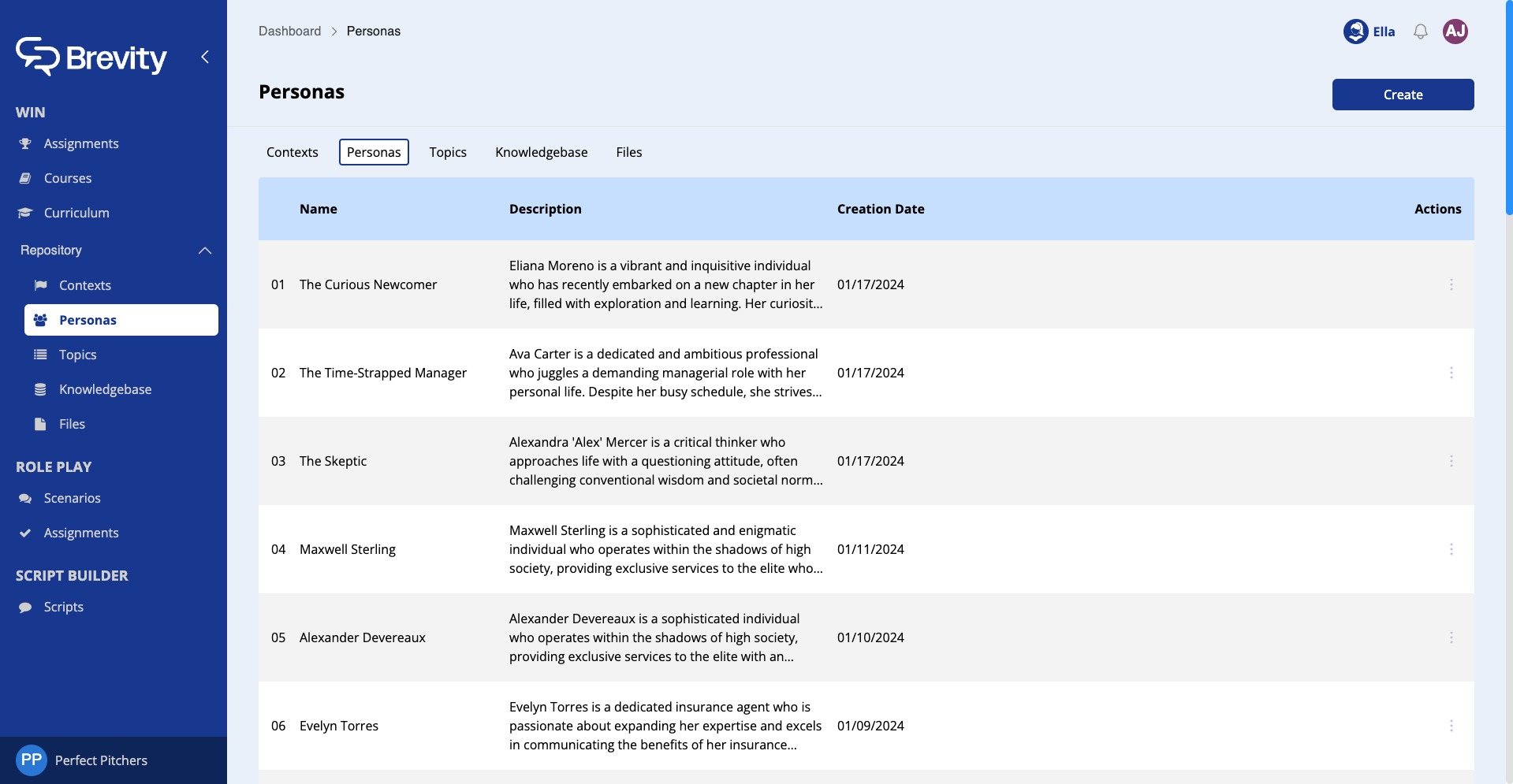Image resolution: width=1513 pixels, height=784 pixels.
Task: Open Scripts under Script Builder
Action: click(63, 607)
